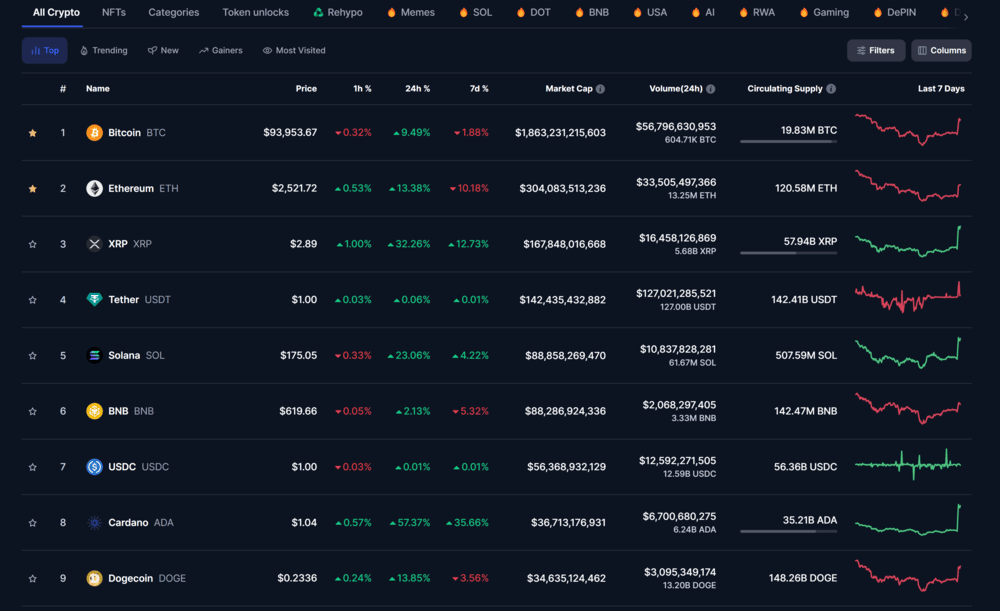The height and width of the screenshot is (611, 1000).
Task: Open the BNB category tab
Action: 591,12
